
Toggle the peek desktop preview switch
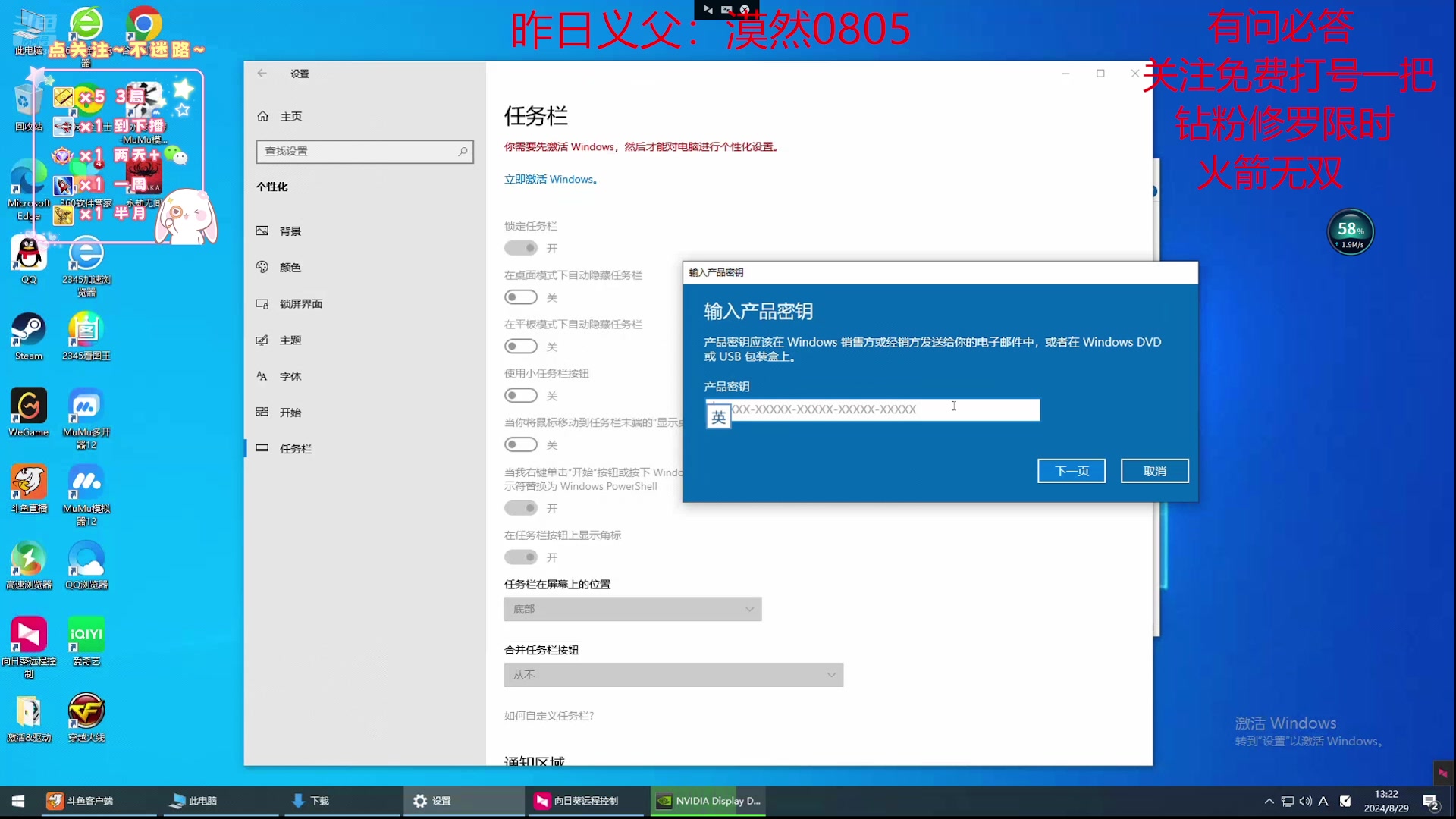pos(521,445)
